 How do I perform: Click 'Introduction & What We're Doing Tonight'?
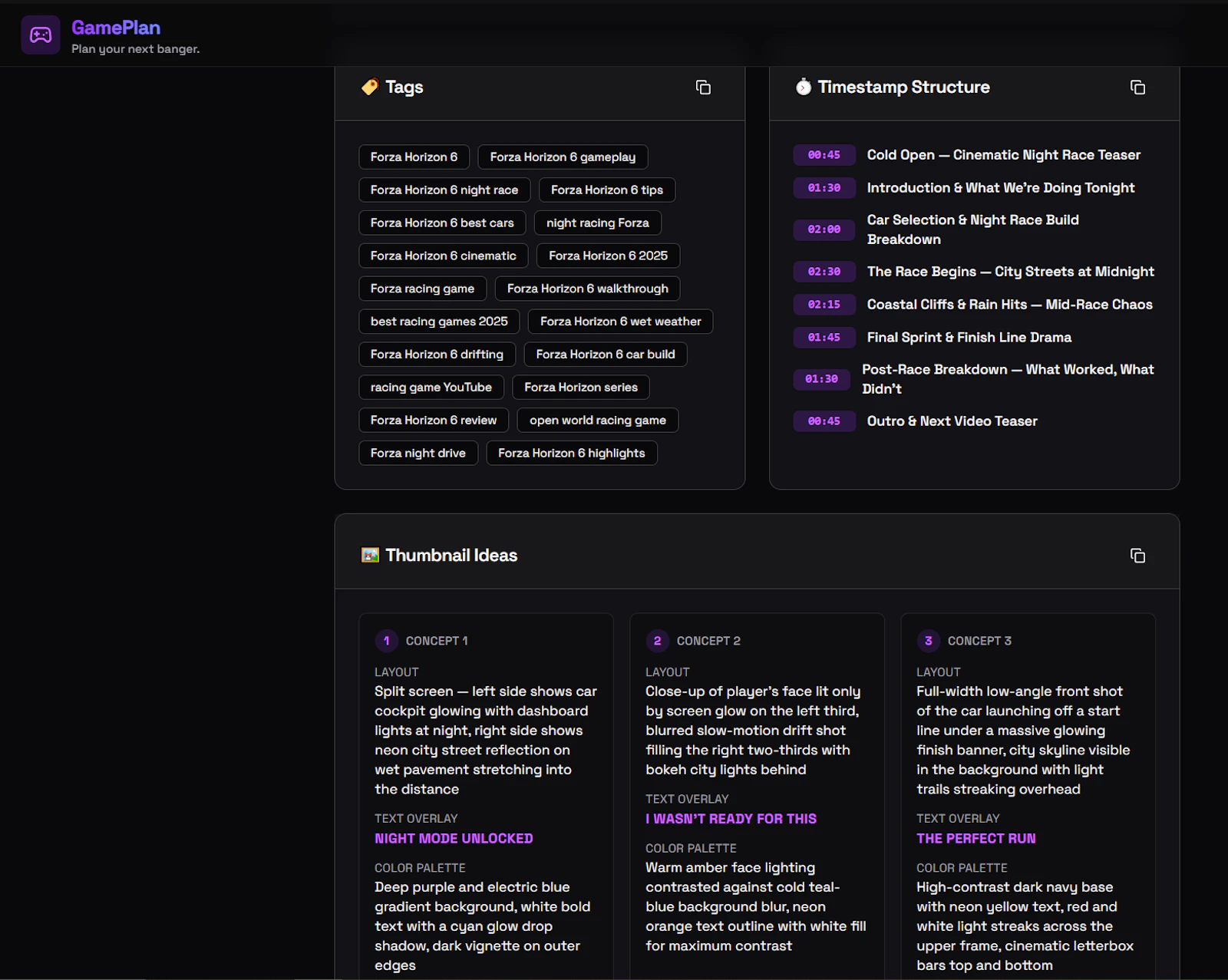pos(1001,189)
